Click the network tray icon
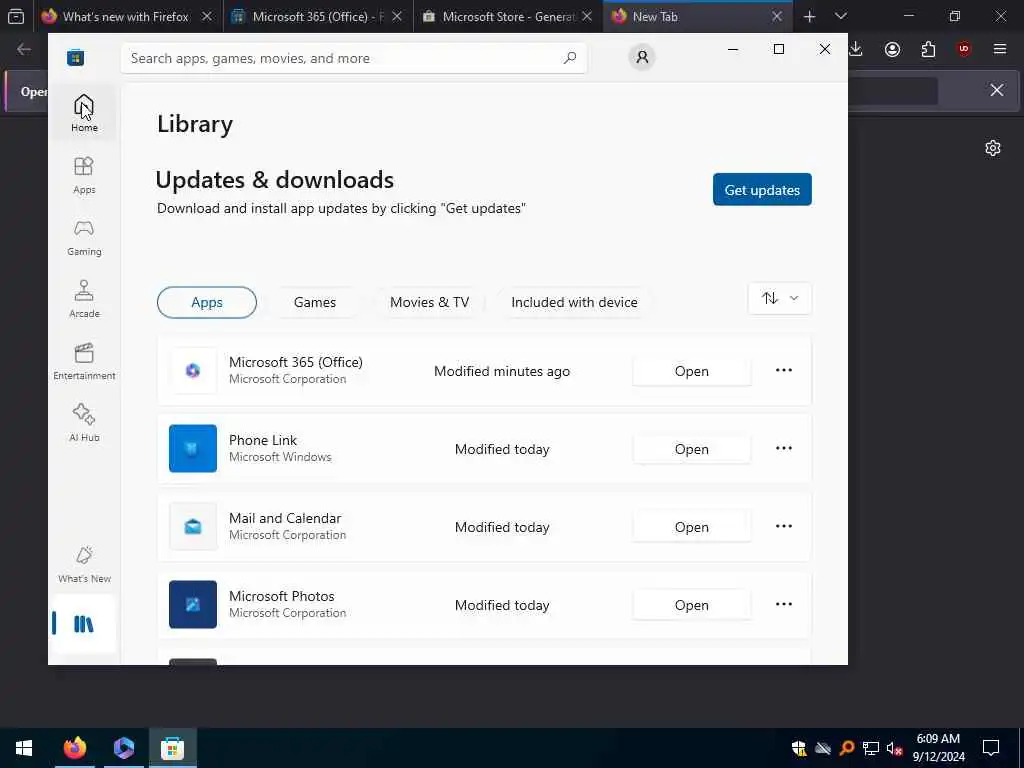The height and width of the screenshot is (768, 1024). click(x=871, y=748)
